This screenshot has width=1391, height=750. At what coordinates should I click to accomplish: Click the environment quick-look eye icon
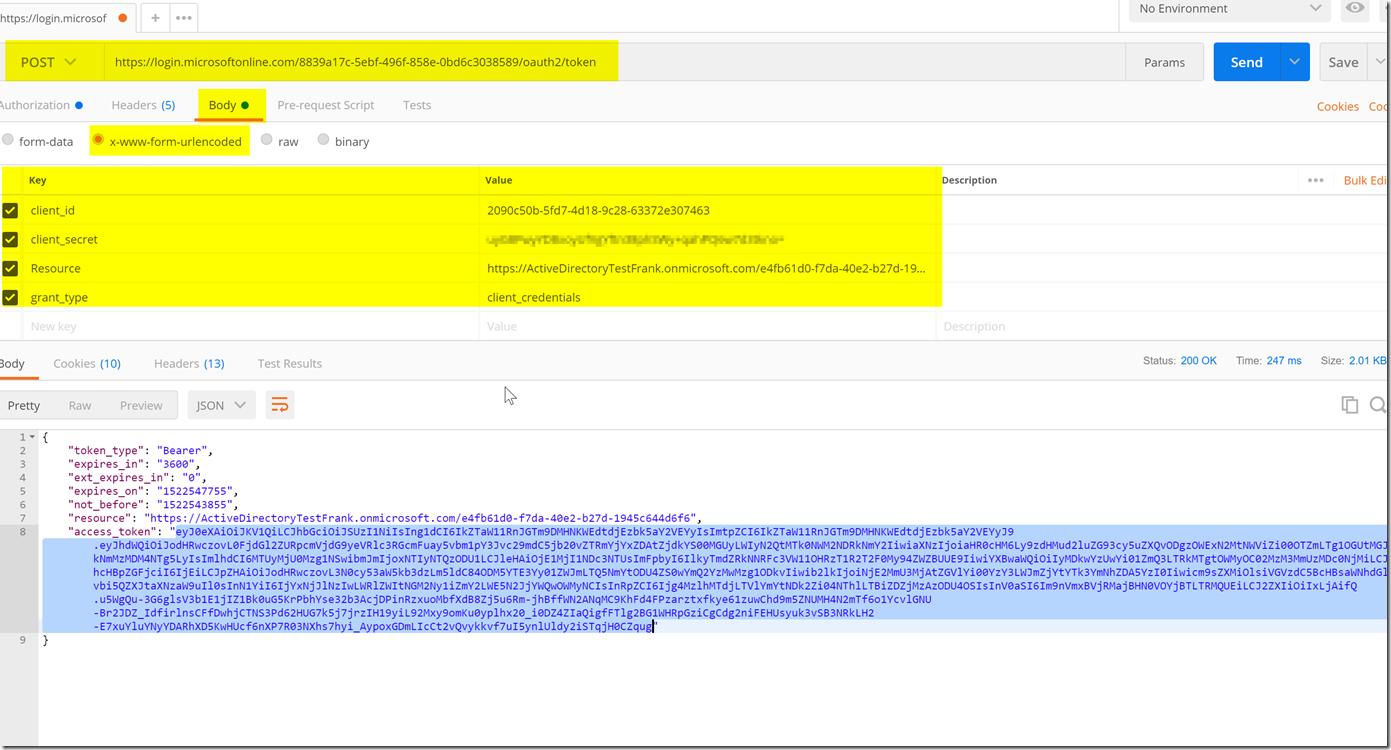click(x=1355, y=8)
